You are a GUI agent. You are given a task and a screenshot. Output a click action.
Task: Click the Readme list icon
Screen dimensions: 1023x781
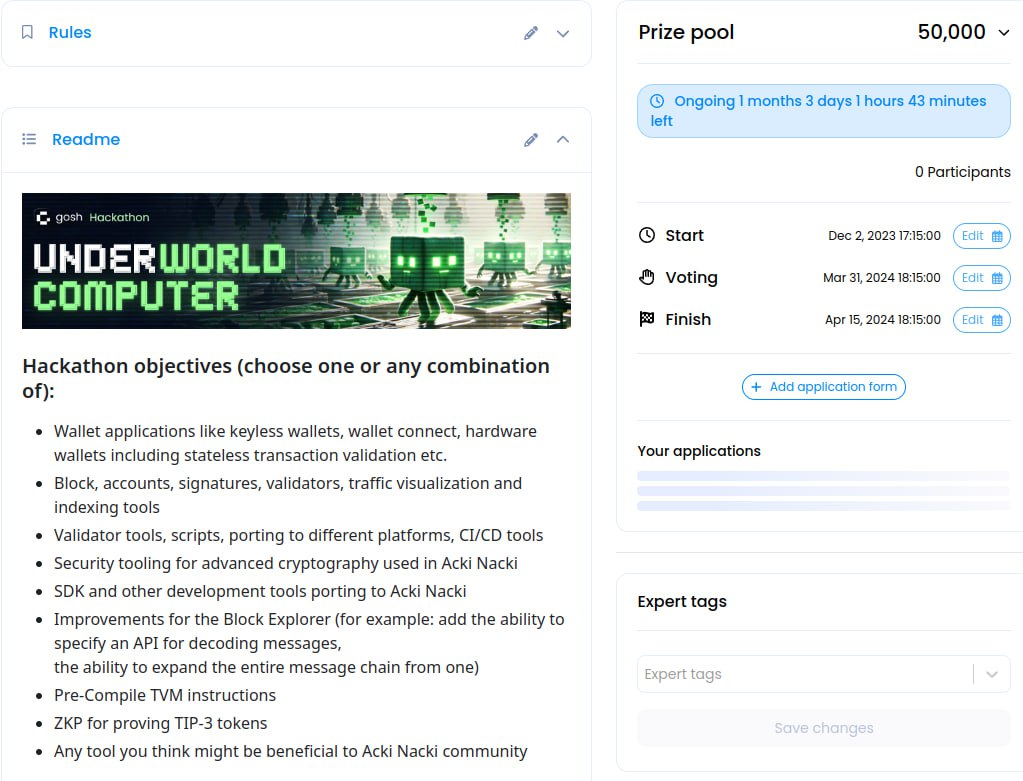tap(29, 139)
